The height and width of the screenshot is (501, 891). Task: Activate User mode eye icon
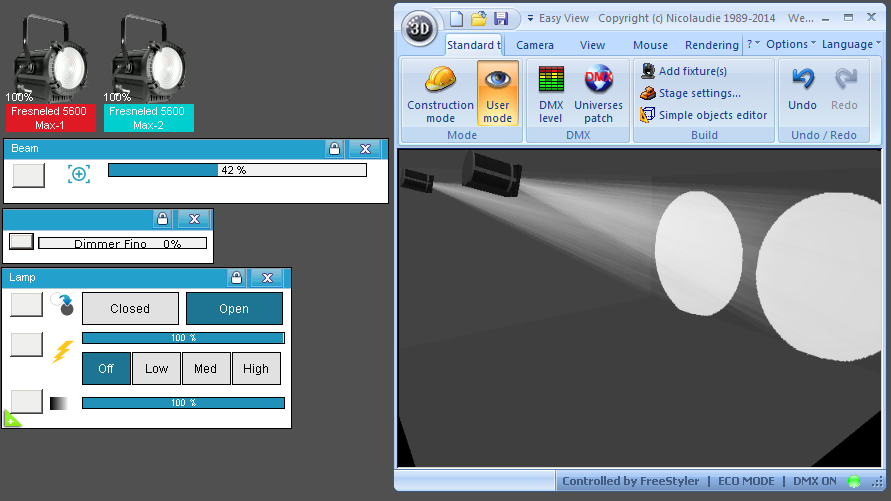(x=498, y=94)
